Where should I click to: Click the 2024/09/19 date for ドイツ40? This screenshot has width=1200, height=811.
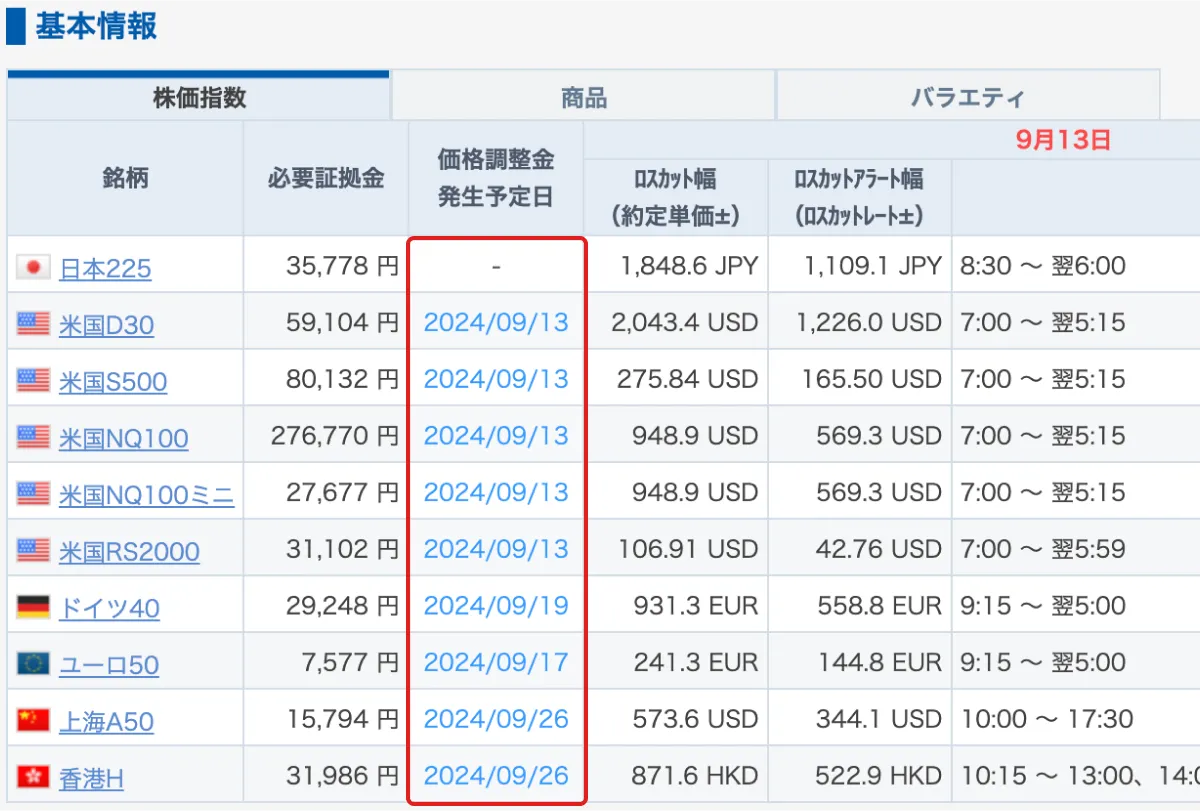pyautogui.click(x=496, y=605)
